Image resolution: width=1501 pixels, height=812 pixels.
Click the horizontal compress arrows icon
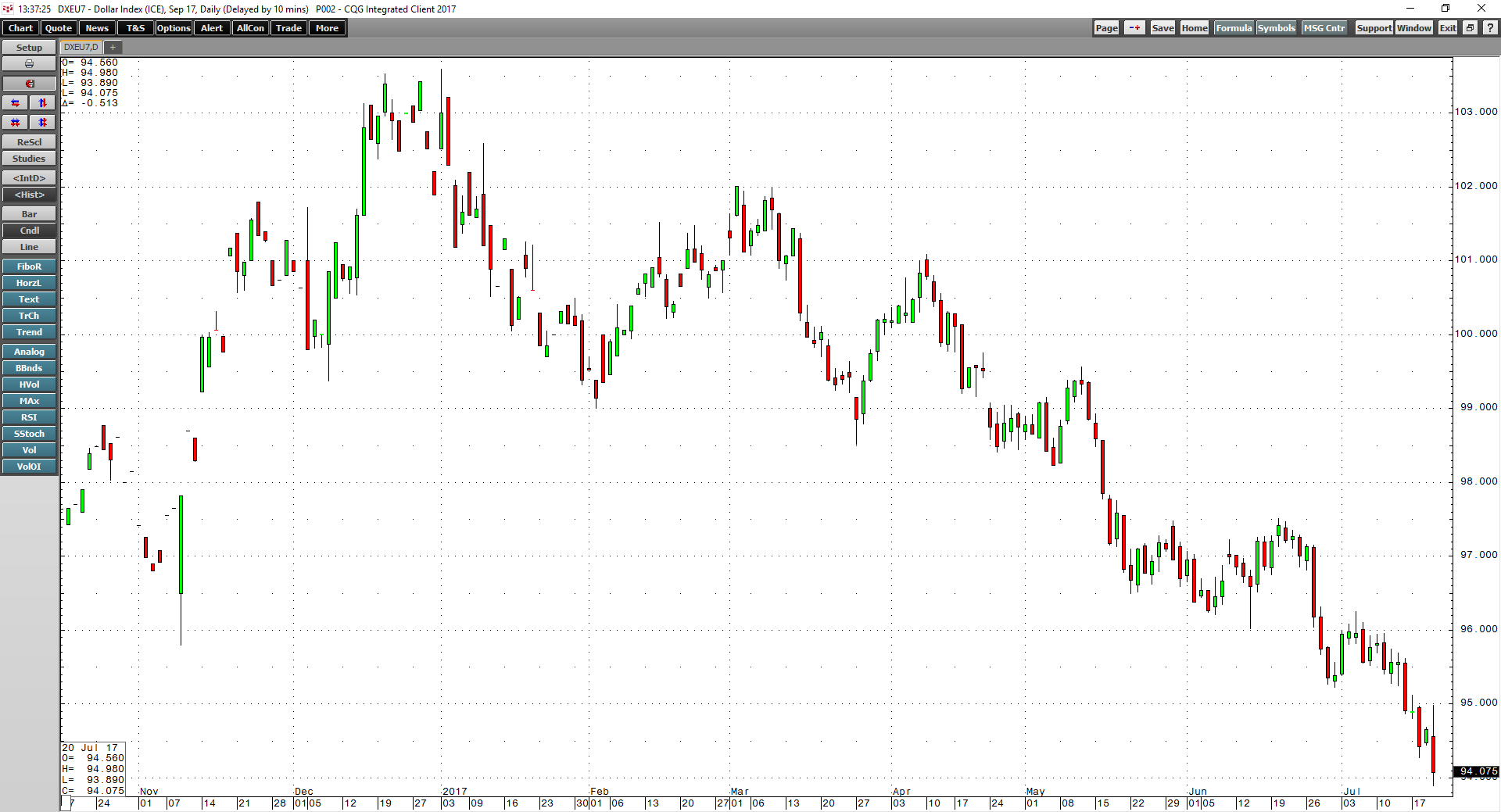(15, 123)
